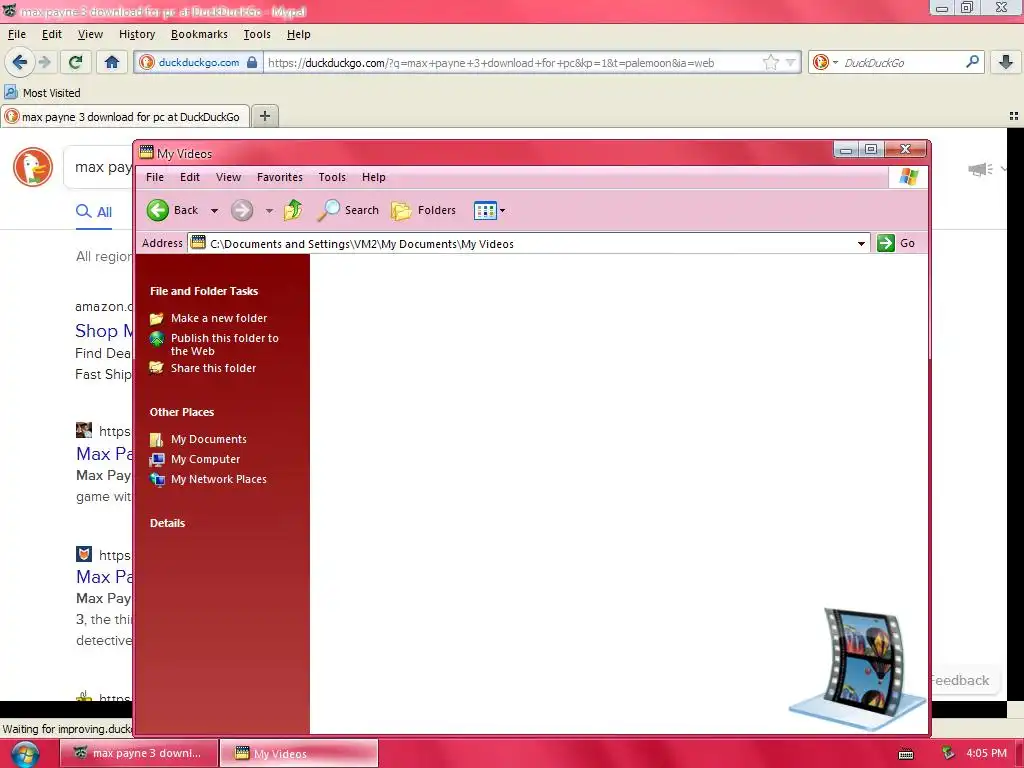Open the bookmark star's dropdown arrow

[x=791, y=63]
